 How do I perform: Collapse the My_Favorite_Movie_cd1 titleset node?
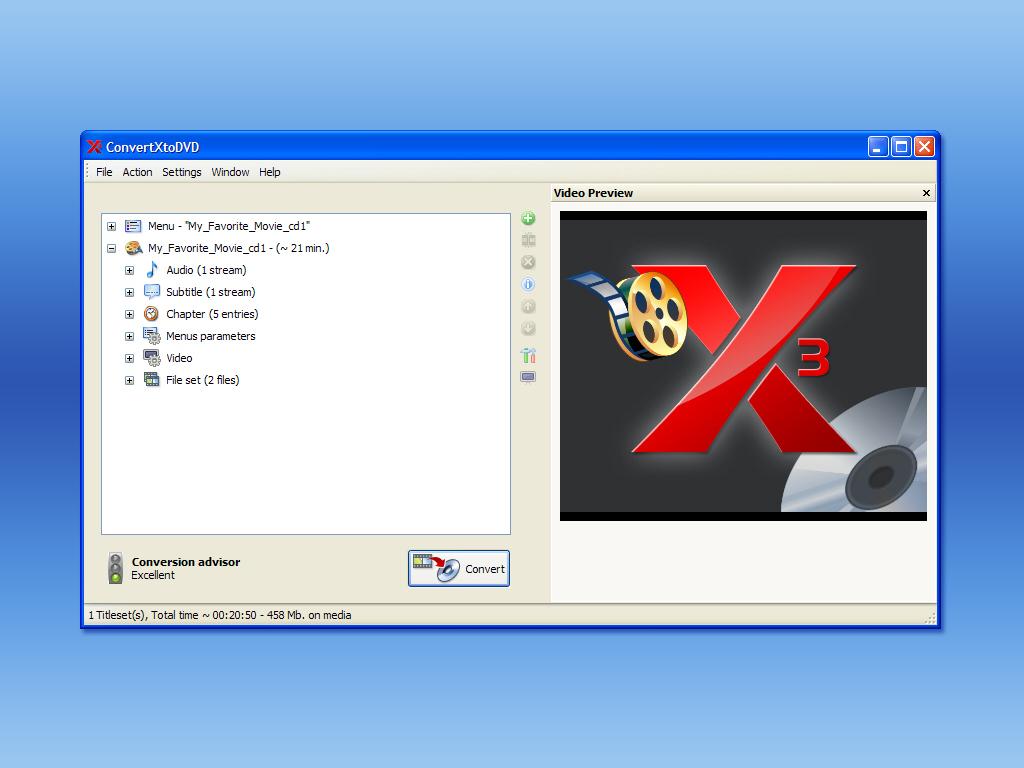point(111,249)
